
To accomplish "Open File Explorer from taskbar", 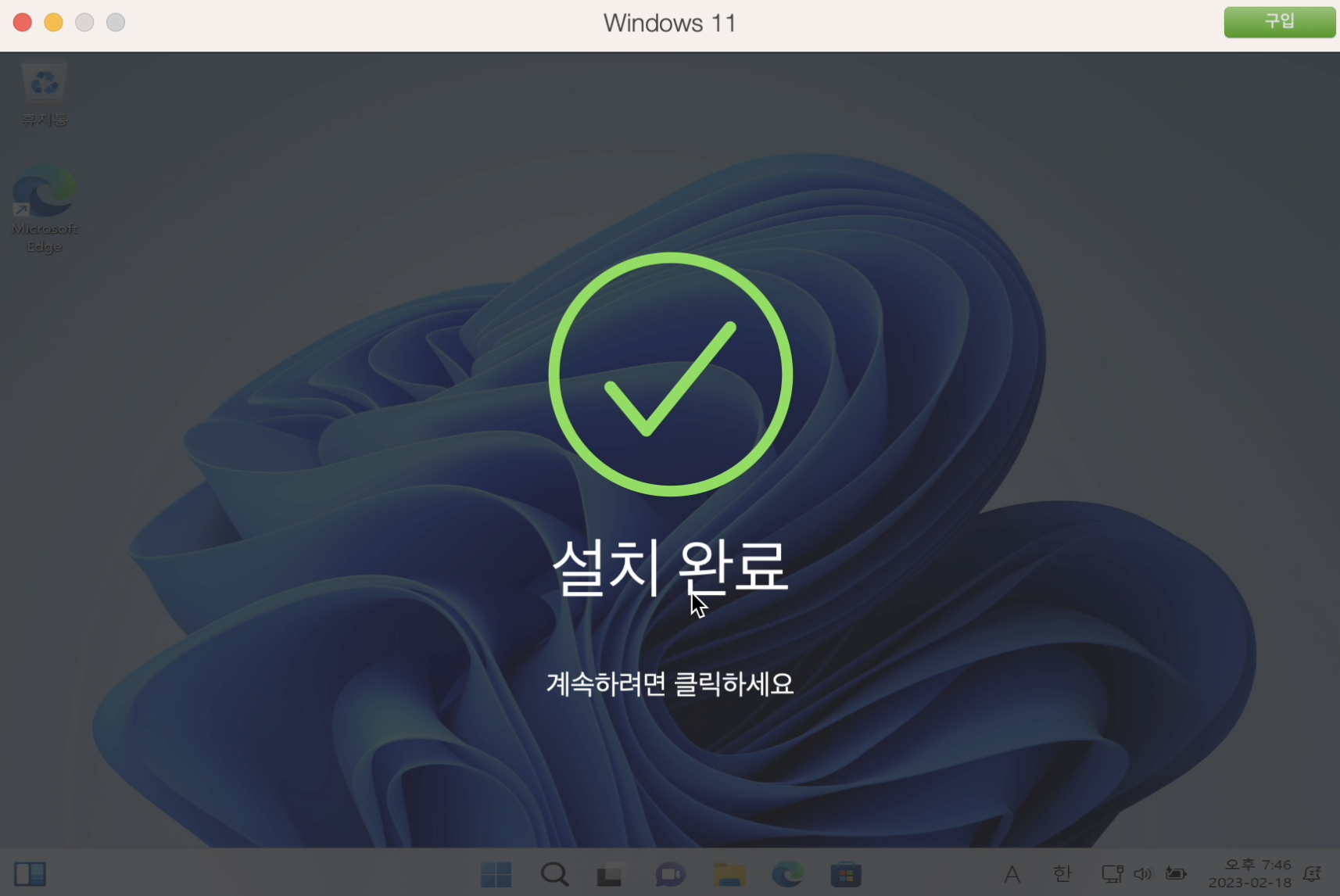I will [x=729, y=874].
